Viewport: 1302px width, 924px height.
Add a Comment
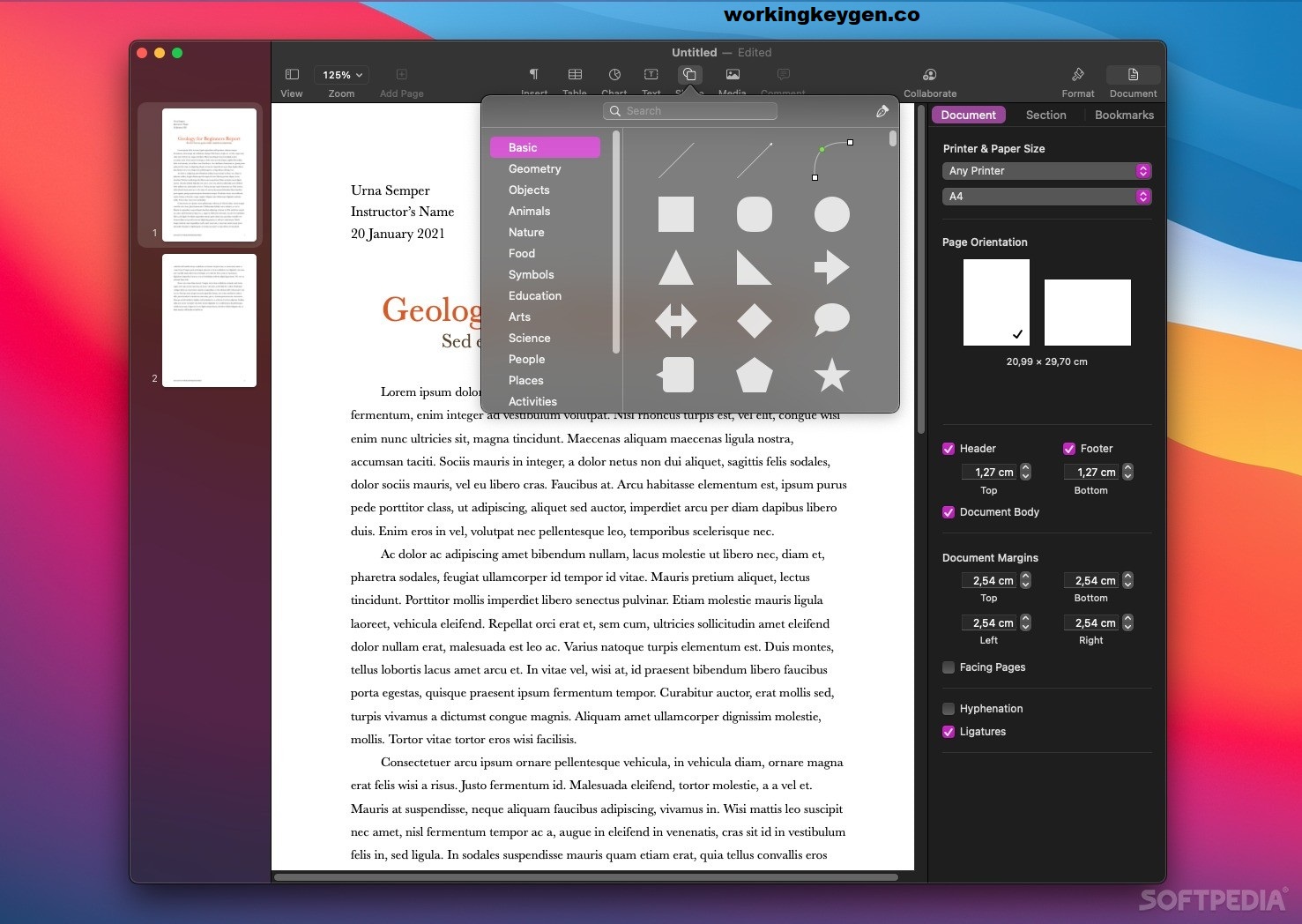(783, 75)
